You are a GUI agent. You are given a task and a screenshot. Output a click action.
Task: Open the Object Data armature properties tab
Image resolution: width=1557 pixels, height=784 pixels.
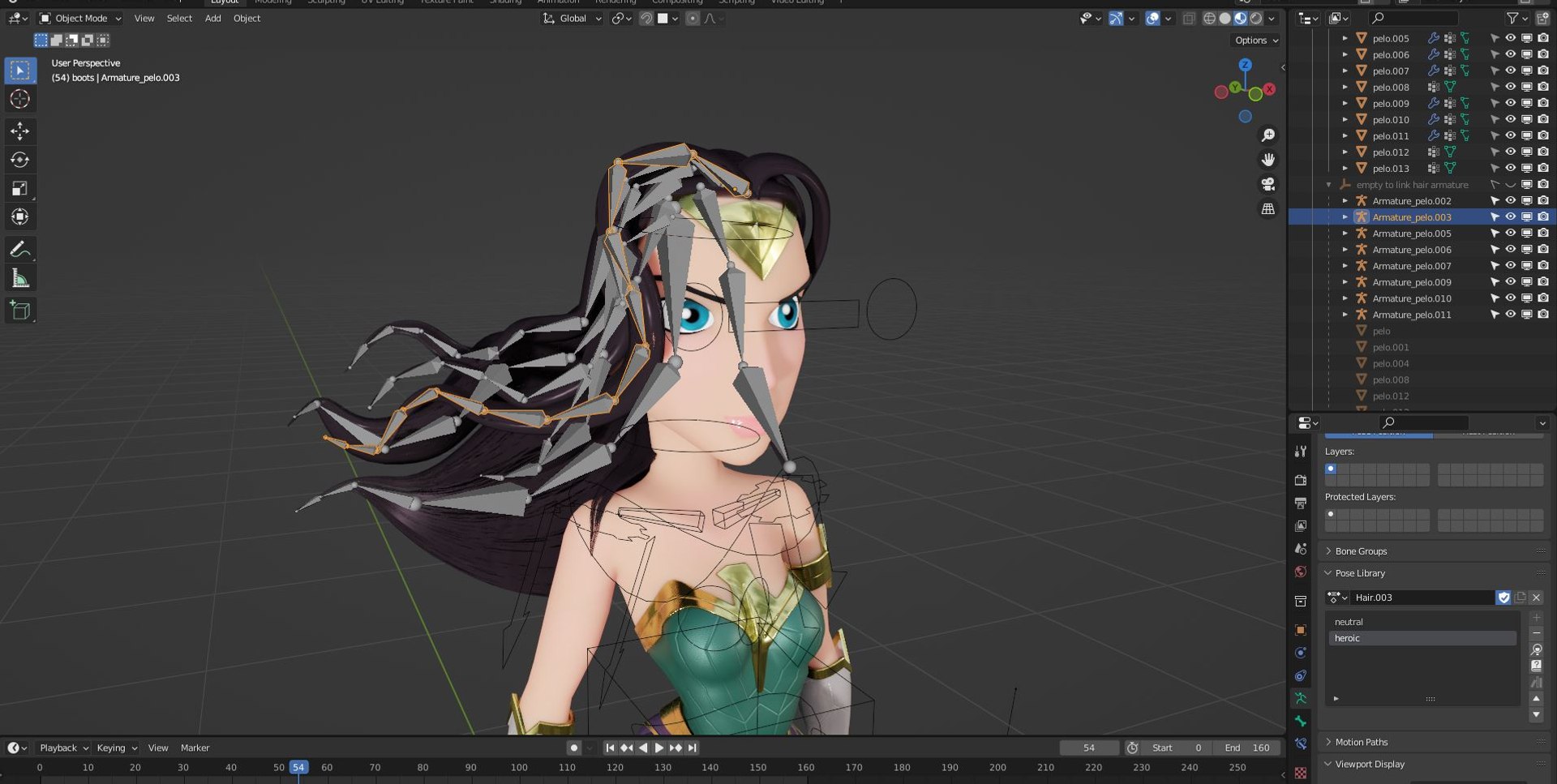[1301, 698]
